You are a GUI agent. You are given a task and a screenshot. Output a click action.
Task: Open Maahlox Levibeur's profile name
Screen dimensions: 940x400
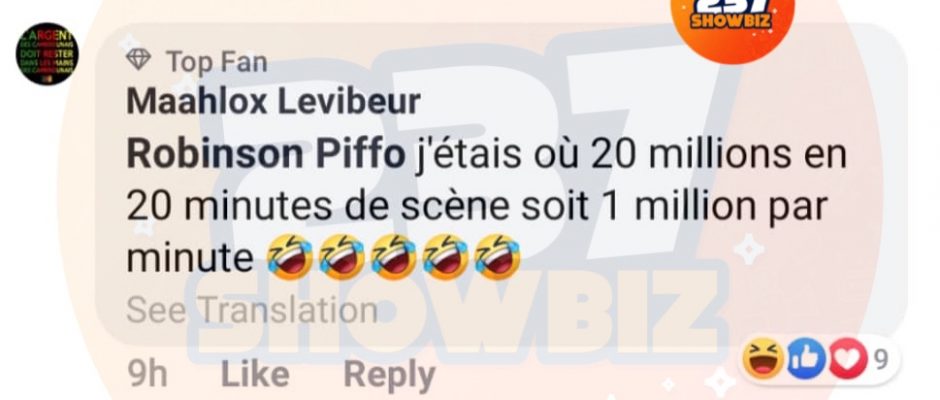click(273, 101)
